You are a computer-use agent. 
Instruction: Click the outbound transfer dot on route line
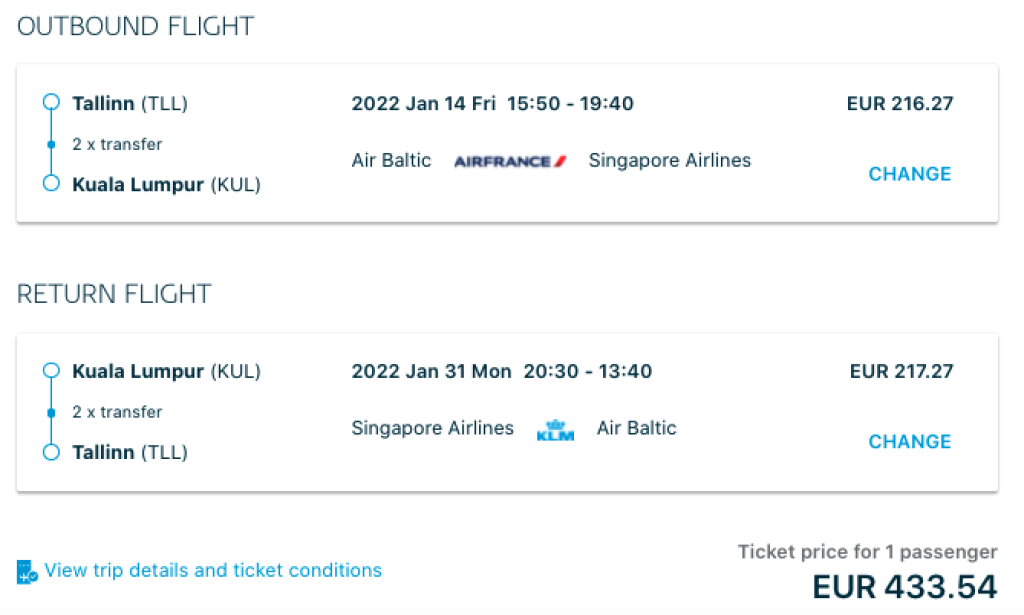point(52,144)
